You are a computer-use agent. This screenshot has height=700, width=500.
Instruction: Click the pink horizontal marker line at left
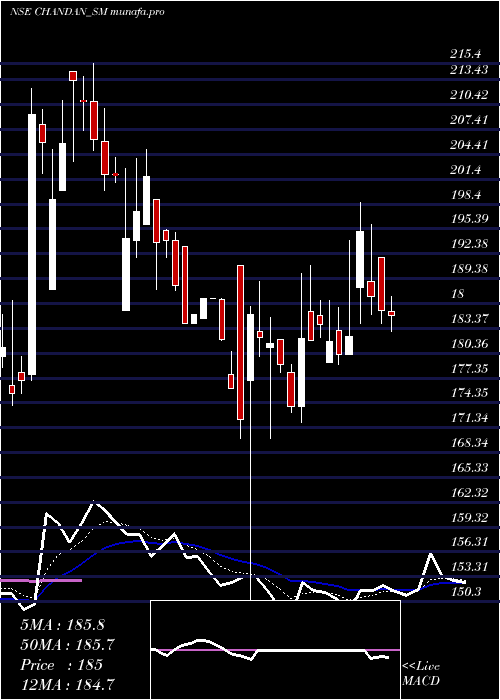pyautogui.click(x=41, y=580)
